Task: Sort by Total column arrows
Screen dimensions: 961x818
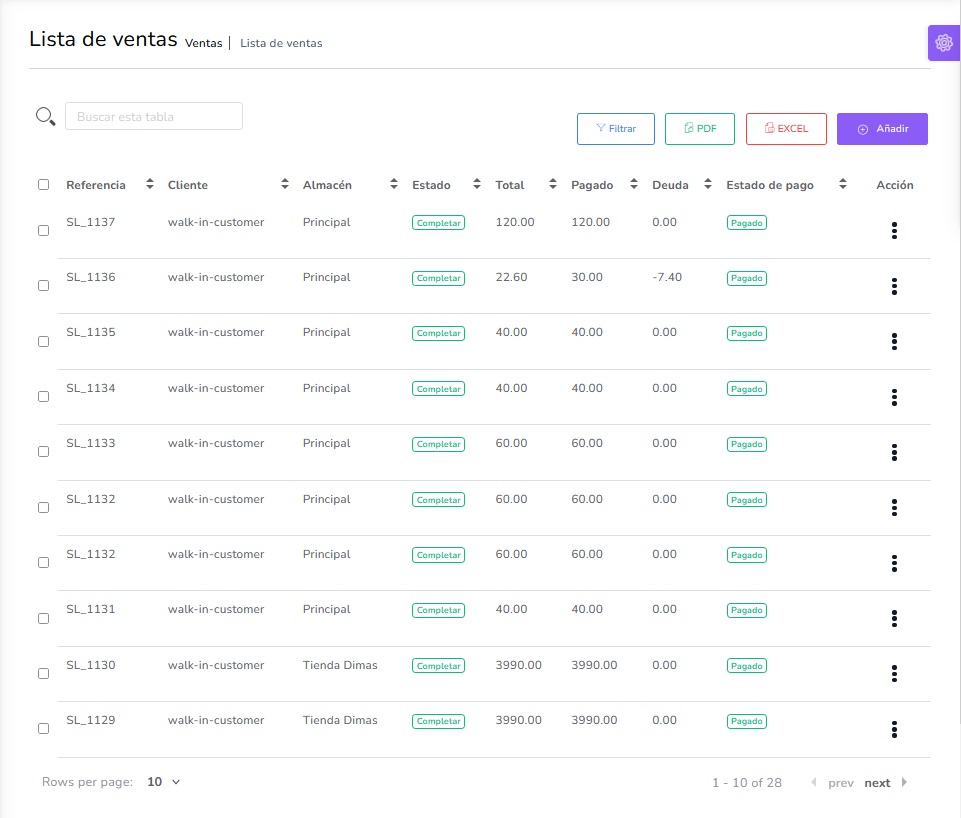Action: coord(553,184)
